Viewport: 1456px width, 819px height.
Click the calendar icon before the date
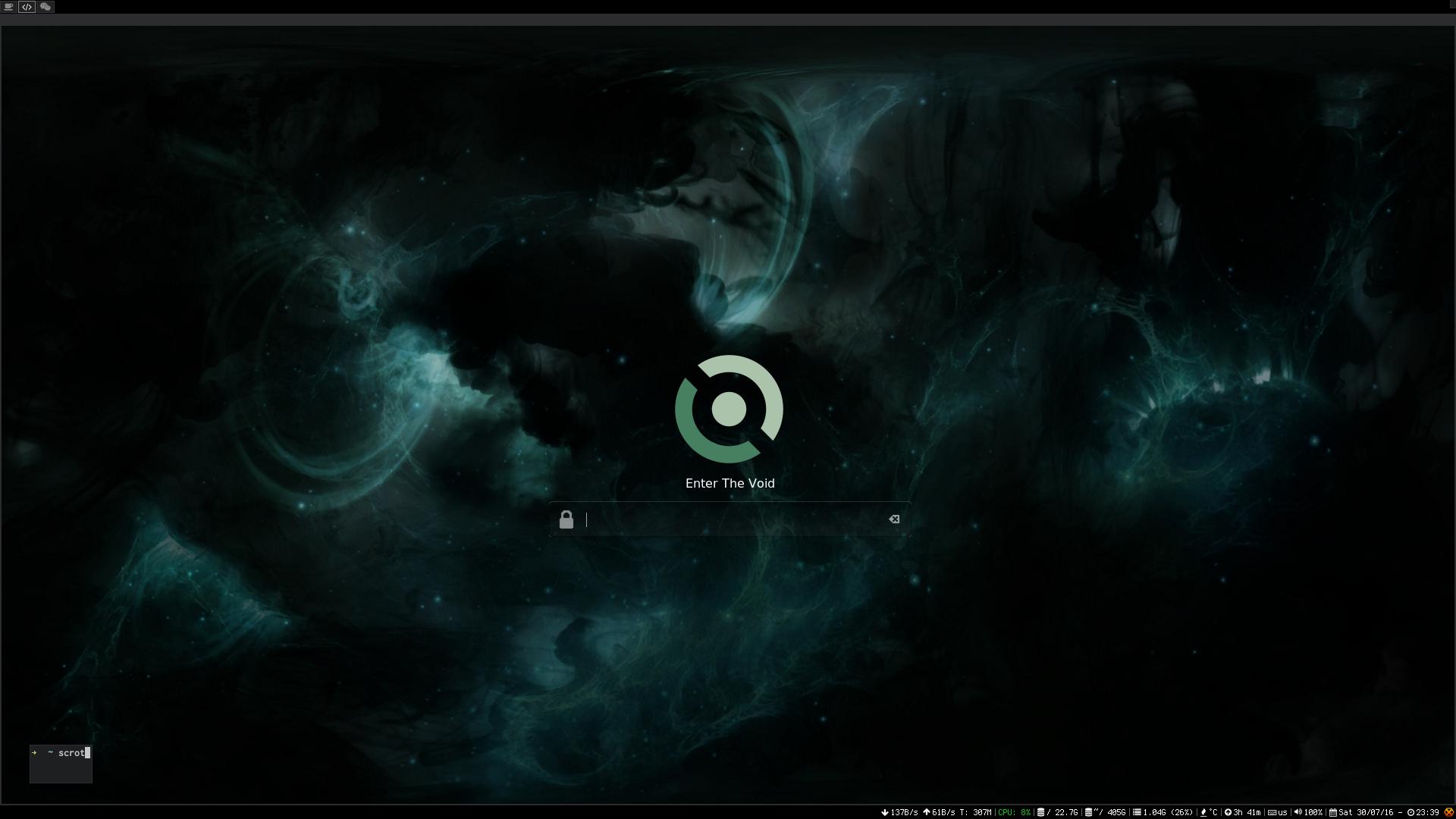(x=1333, y=811)
